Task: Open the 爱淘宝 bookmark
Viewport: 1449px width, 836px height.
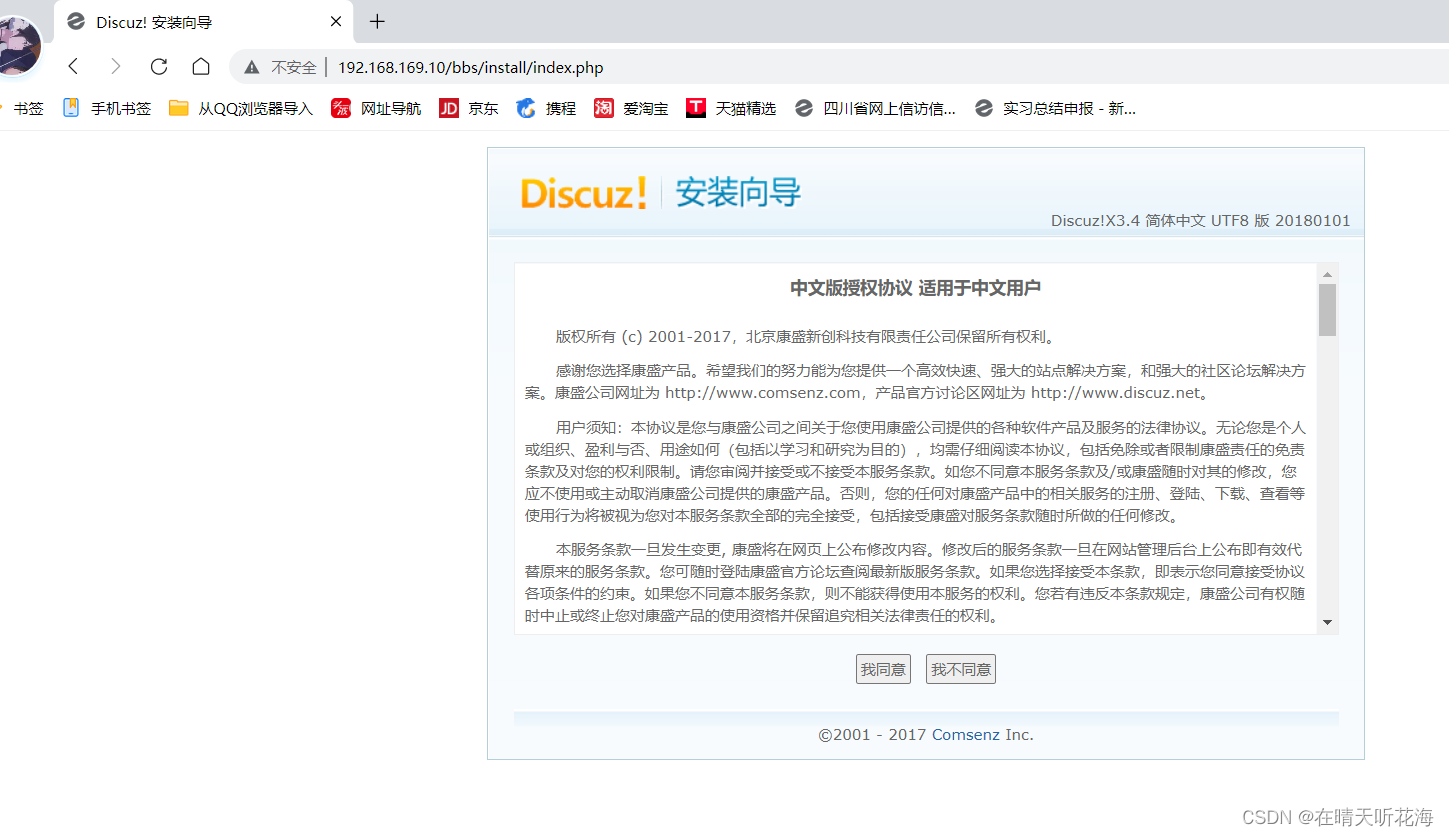Action: tap(631, 108)
